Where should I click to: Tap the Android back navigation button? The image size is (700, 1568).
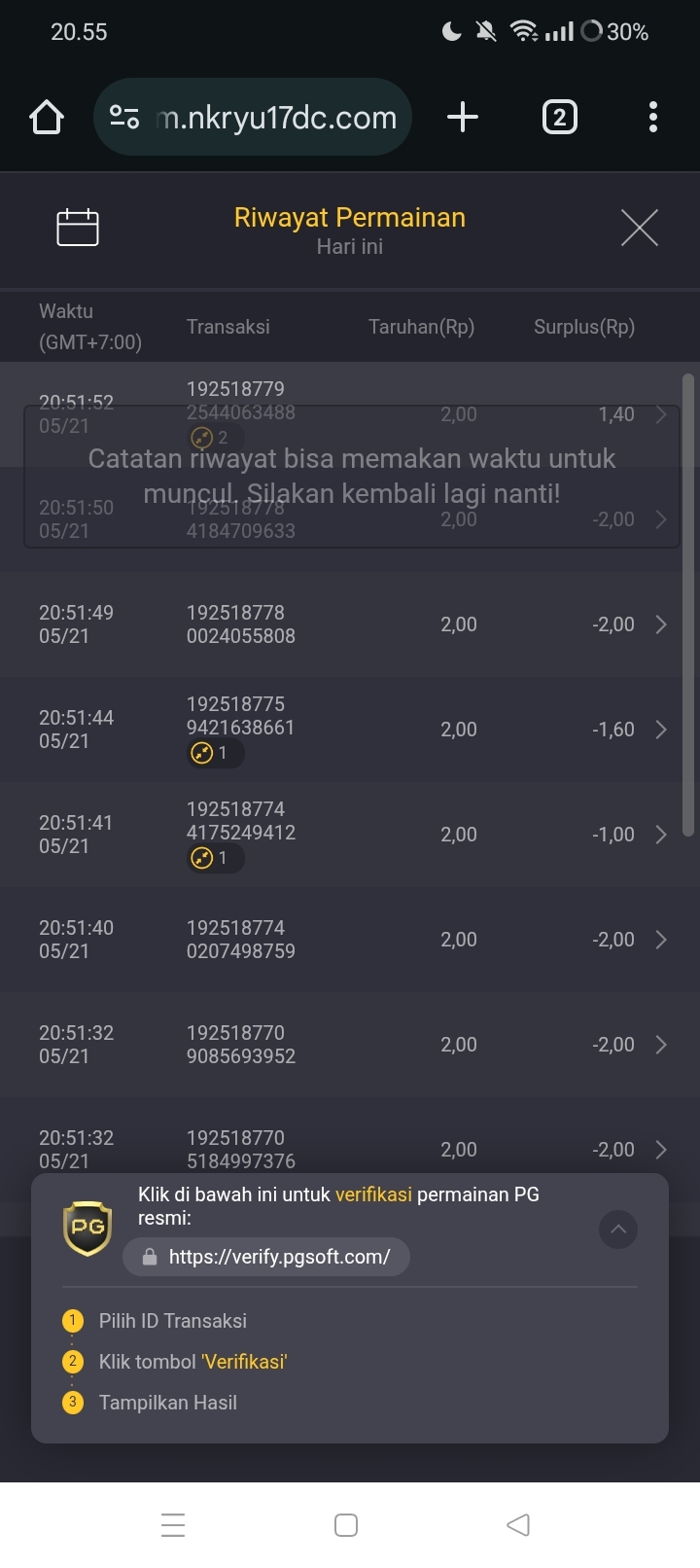point(518,1524)
